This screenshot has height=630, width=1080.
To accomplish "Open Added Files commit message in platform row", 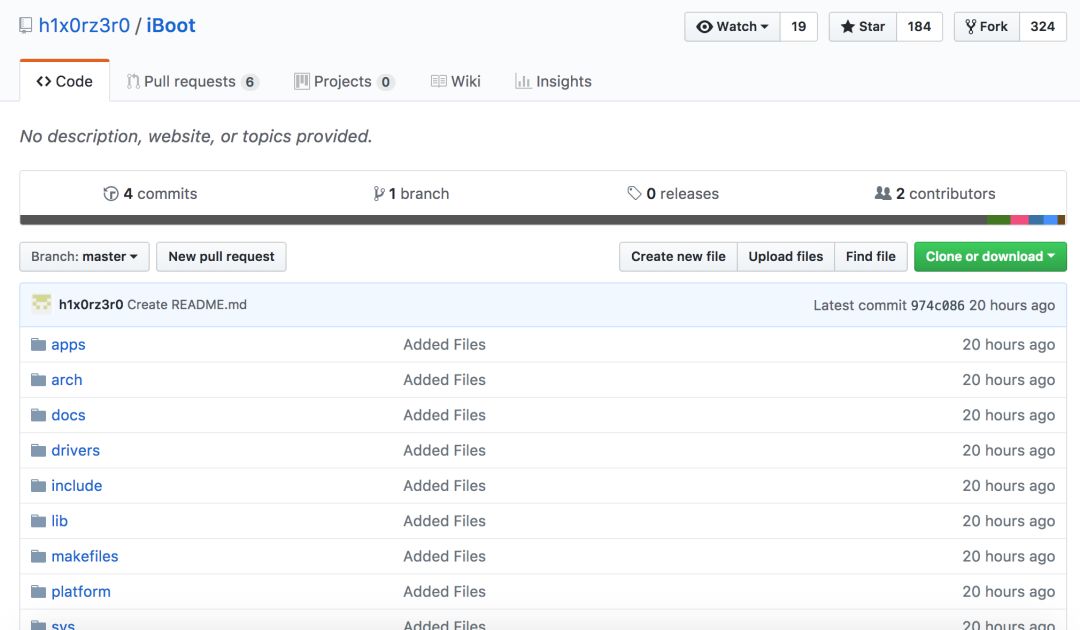I will 444,591.
